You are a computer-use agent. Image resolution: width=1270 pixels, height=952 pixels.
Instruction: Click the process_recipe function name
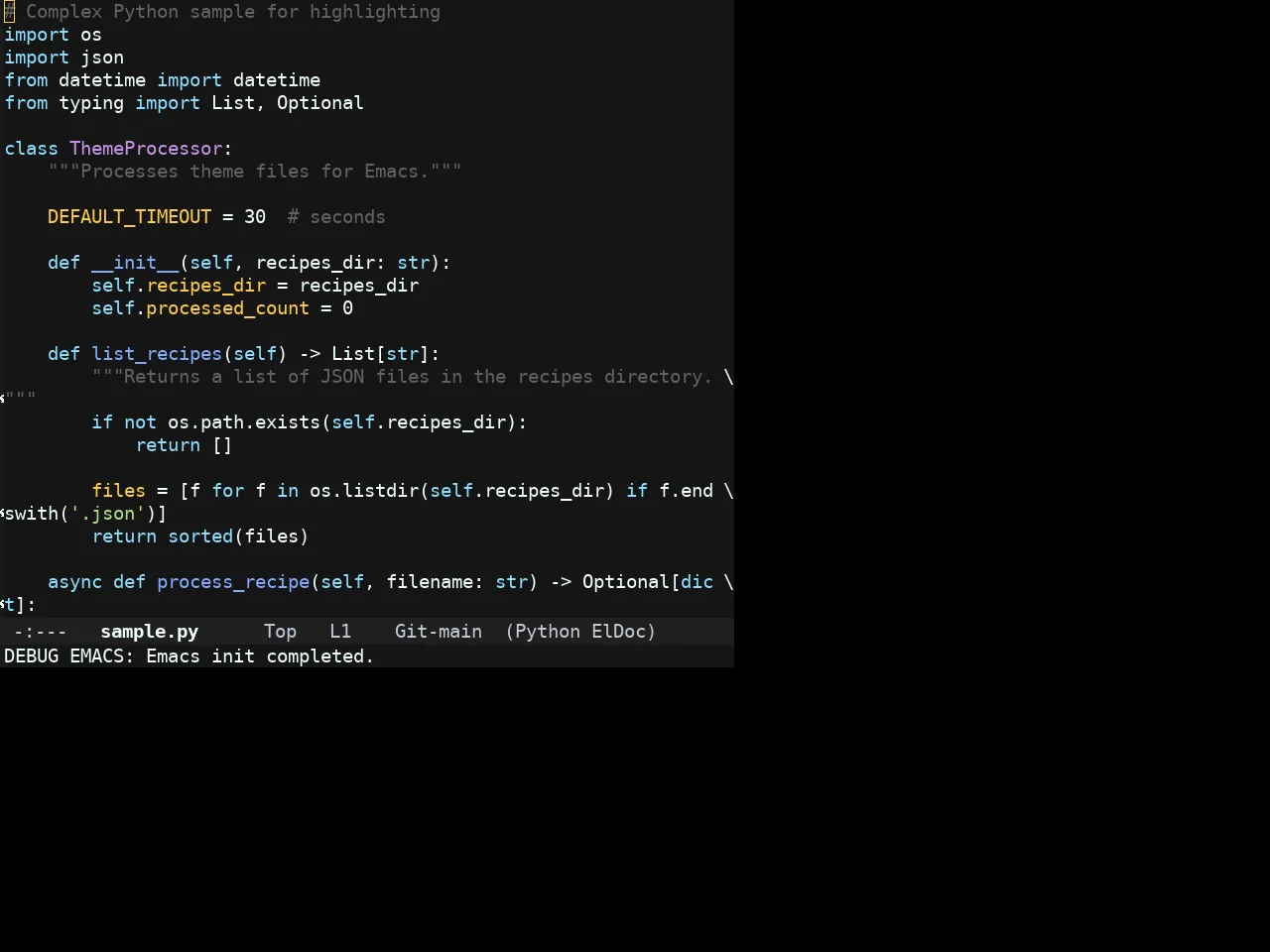coord(233,582)
